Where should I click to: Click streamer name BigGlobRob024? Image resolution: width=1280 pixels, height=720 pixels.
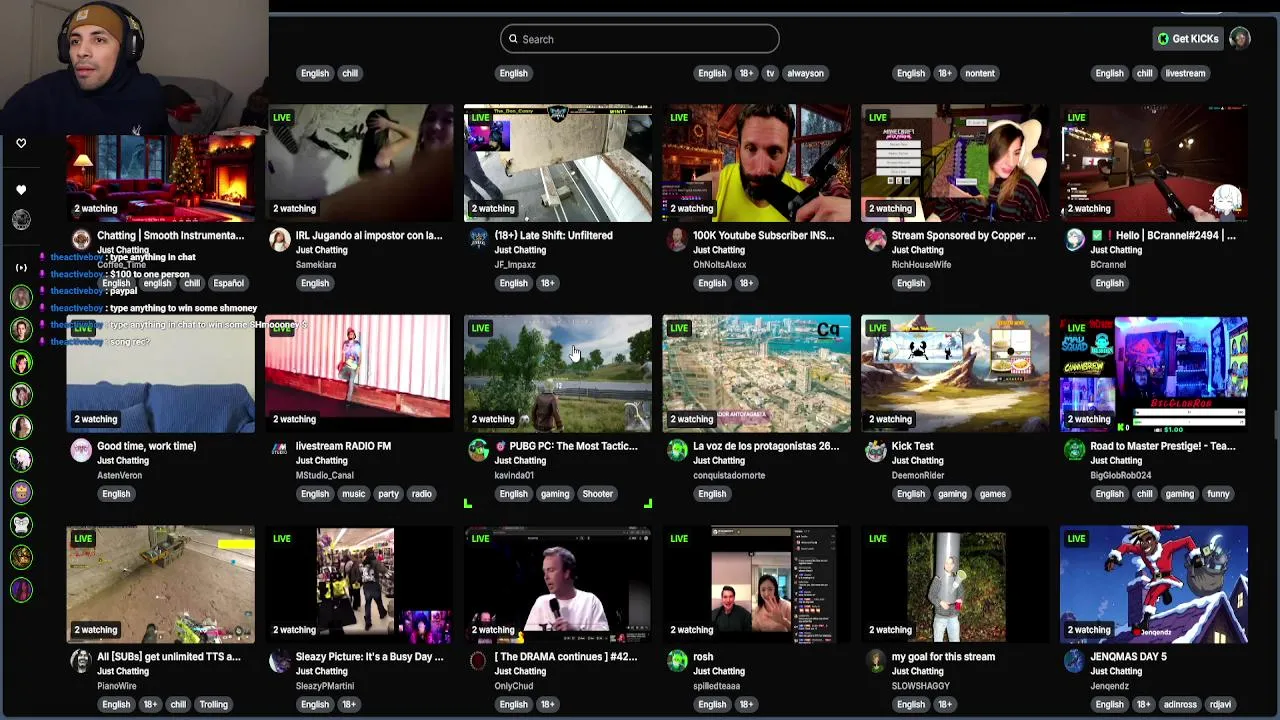point(1120,476)
